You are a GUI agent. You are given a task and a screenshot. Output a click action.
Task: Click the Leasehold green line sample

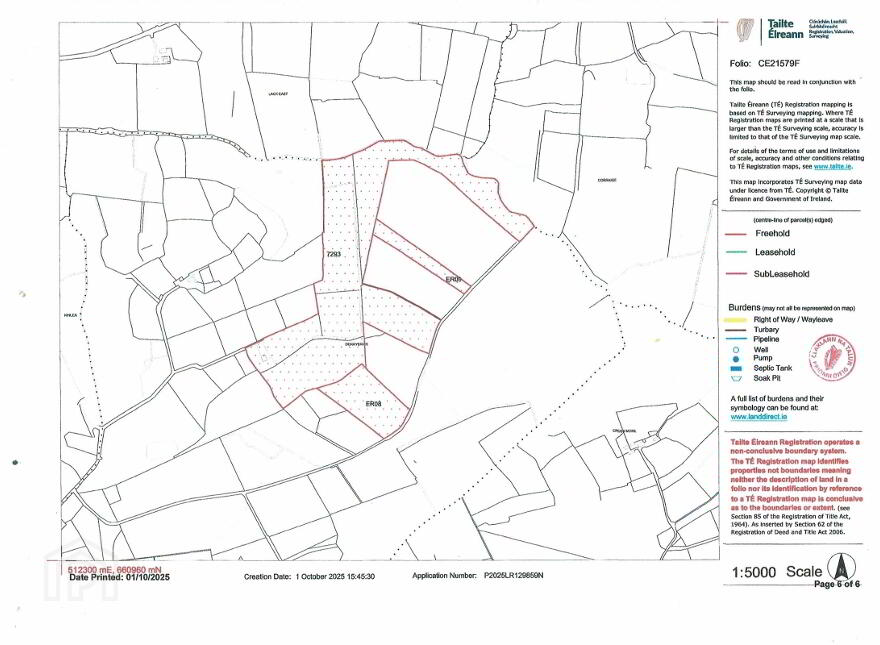click(x=736, y=253)
